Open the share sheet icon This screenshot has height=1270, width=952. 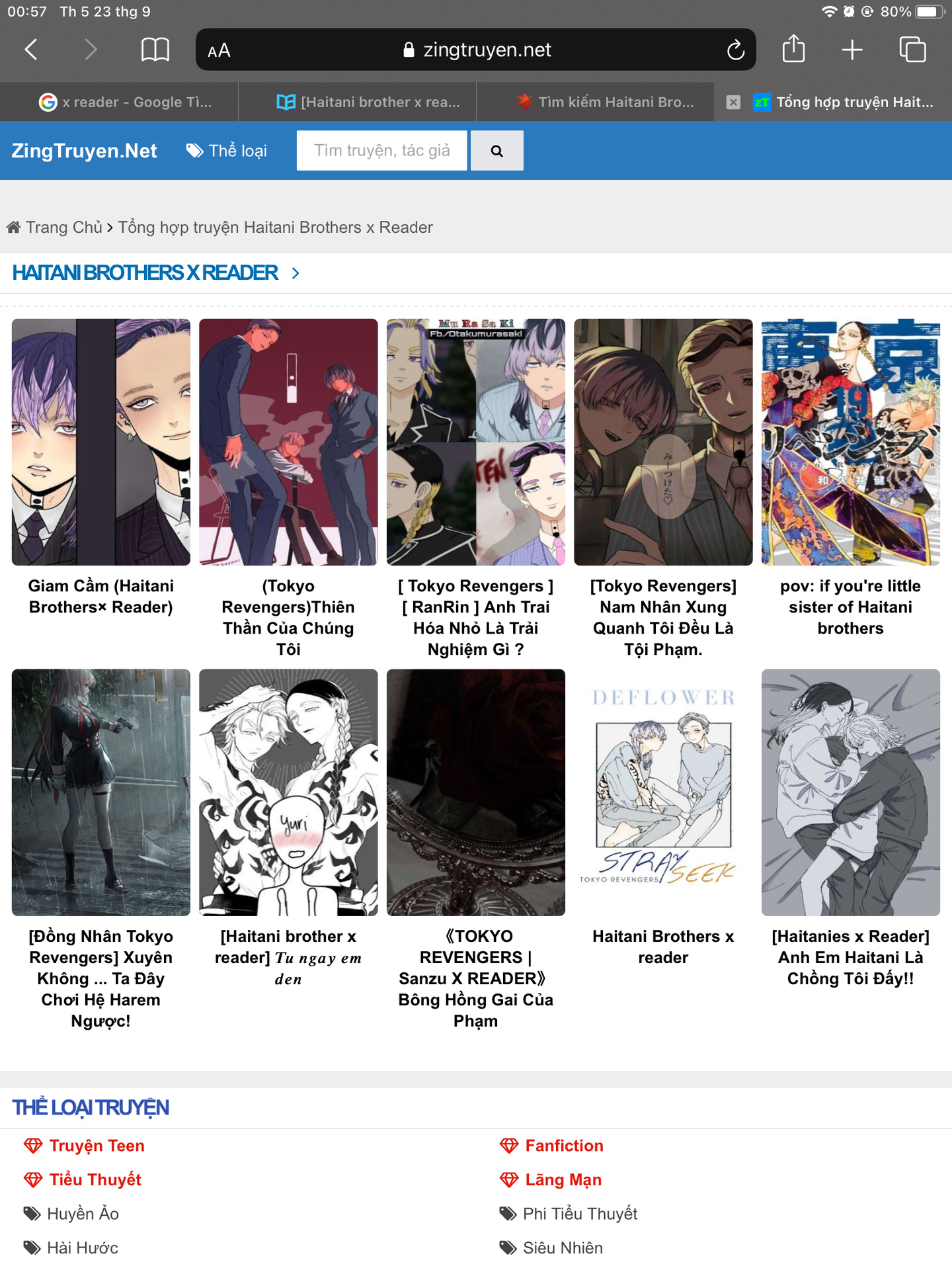pos(793,49)
